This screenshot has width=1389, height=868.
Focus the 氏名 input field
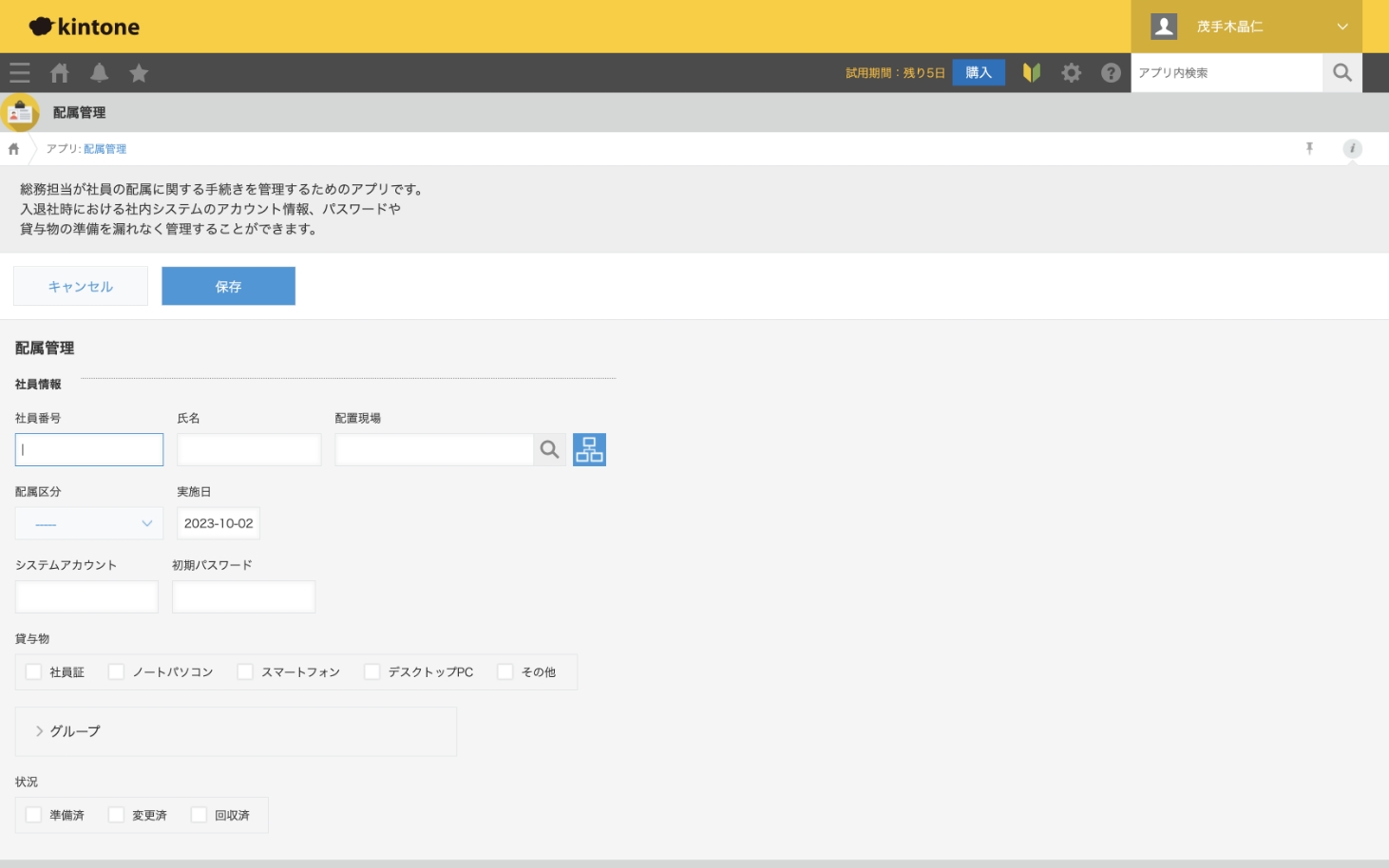tap(249, 450)
